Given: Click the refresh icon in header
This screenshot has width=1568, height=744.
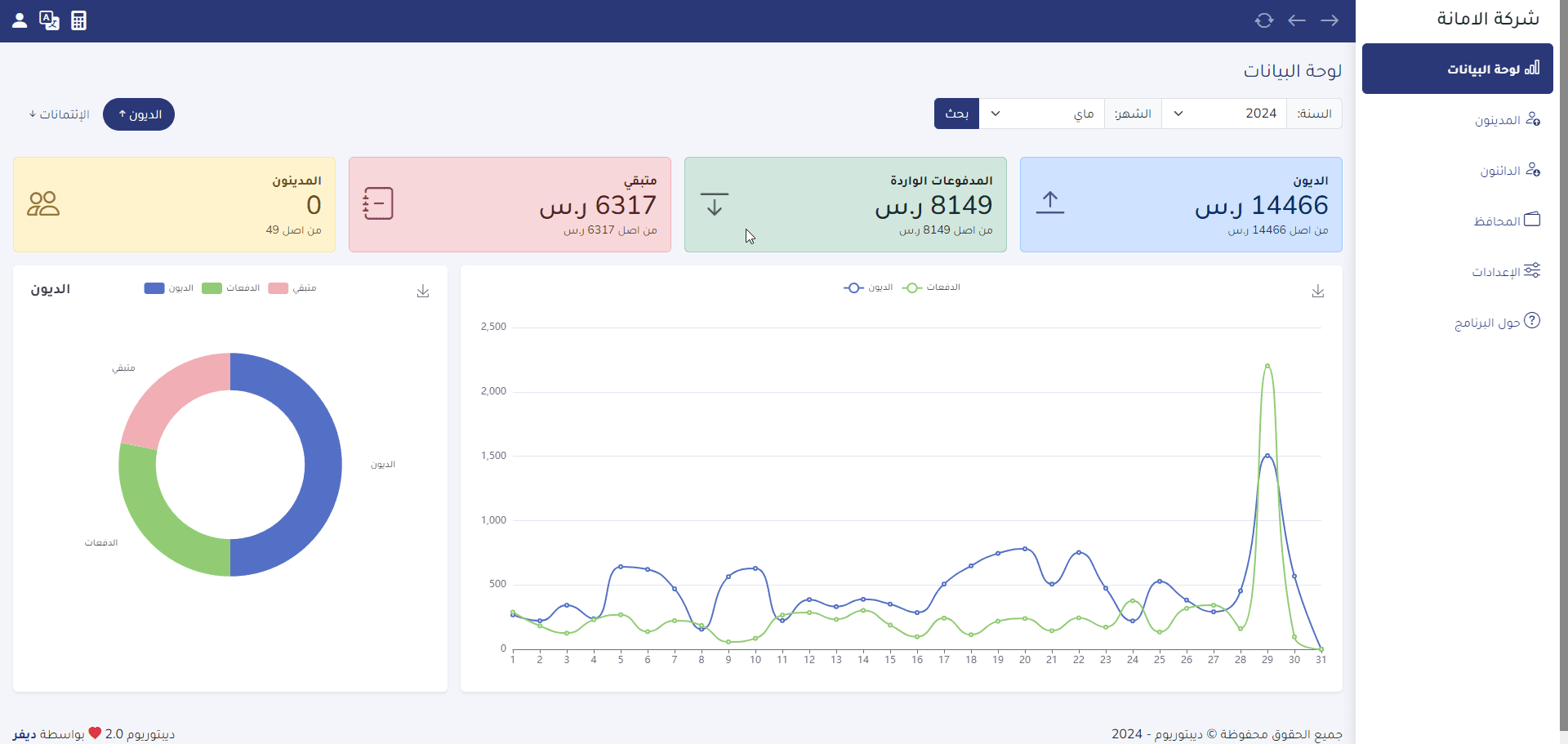Looking at the screenshot, I should pos(1263,20).
